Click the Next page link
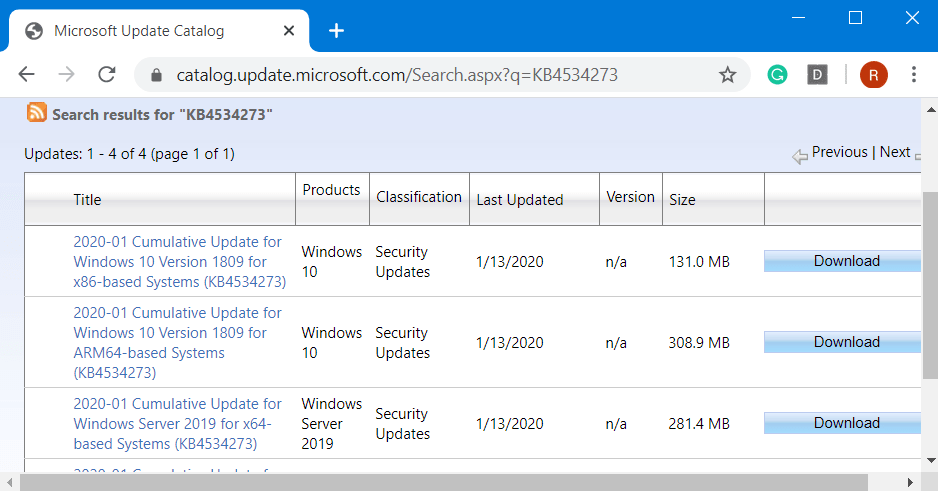Image resolution: width=938 pixels, height=491 pixels. coord(895,152)
